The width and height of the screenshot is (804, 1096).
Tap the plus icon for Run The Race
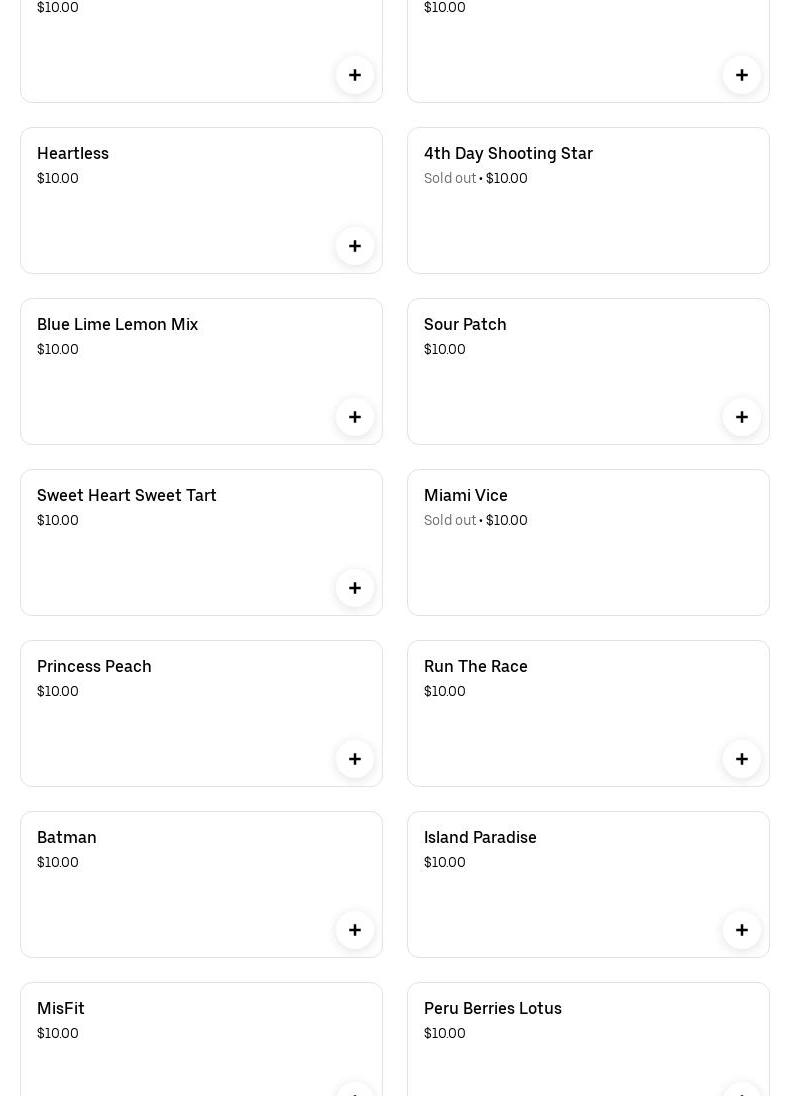pos(742,759)
